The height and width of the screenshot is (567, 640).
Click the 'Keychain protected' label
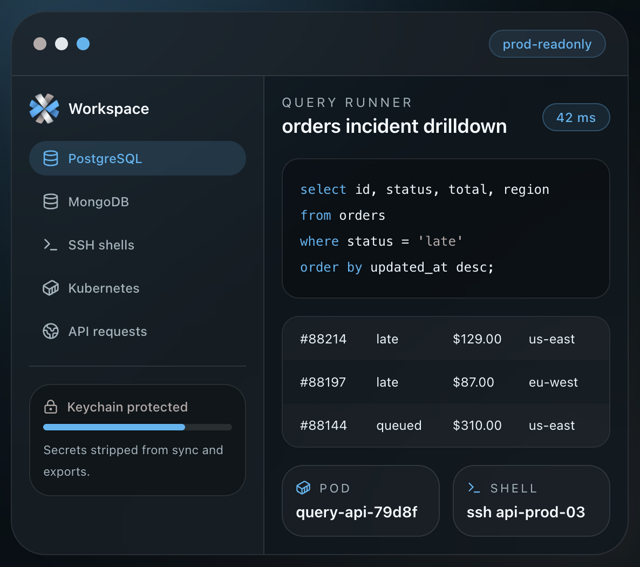click(x=127, y=407)
